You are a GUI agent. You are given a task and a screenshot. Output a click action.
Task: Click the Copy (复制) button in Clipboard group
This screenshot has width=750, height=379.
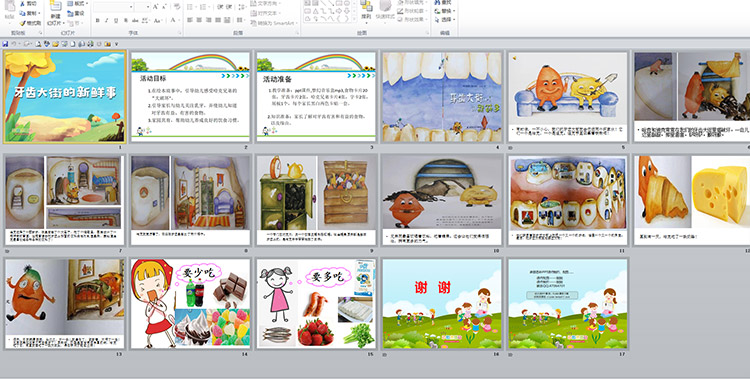30,13
